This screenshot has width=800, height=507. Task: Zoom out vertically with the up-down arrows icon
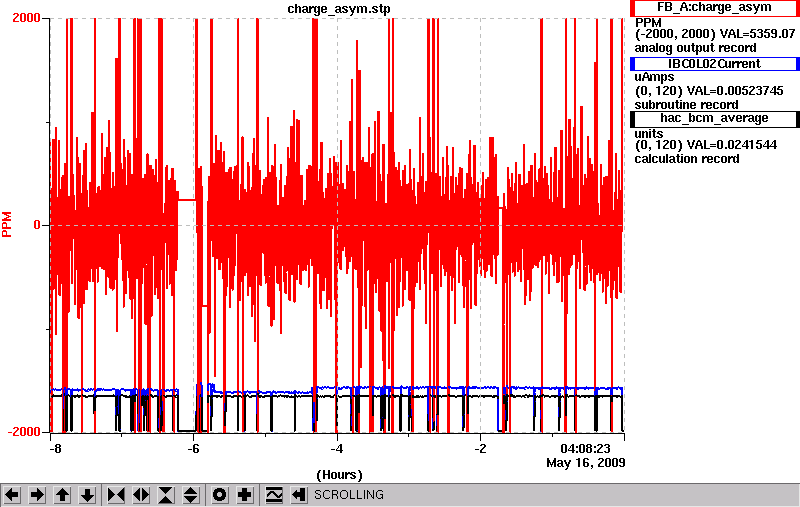(191, 494)
